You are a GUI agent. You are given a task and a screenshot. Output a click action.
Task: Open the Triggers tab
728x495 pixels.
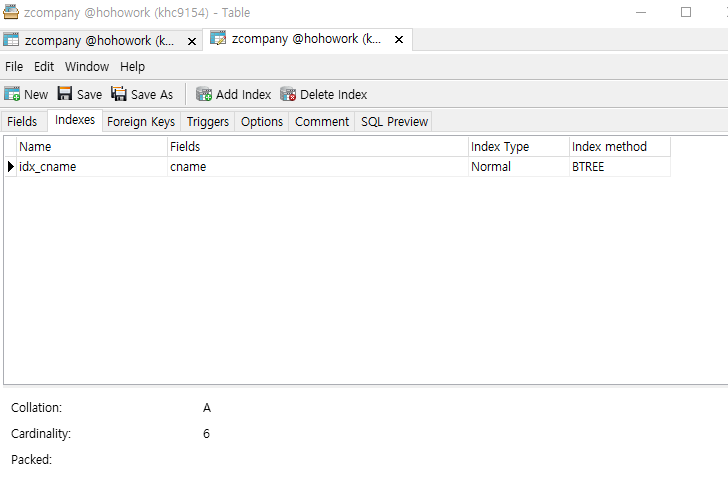pos(208,121)
